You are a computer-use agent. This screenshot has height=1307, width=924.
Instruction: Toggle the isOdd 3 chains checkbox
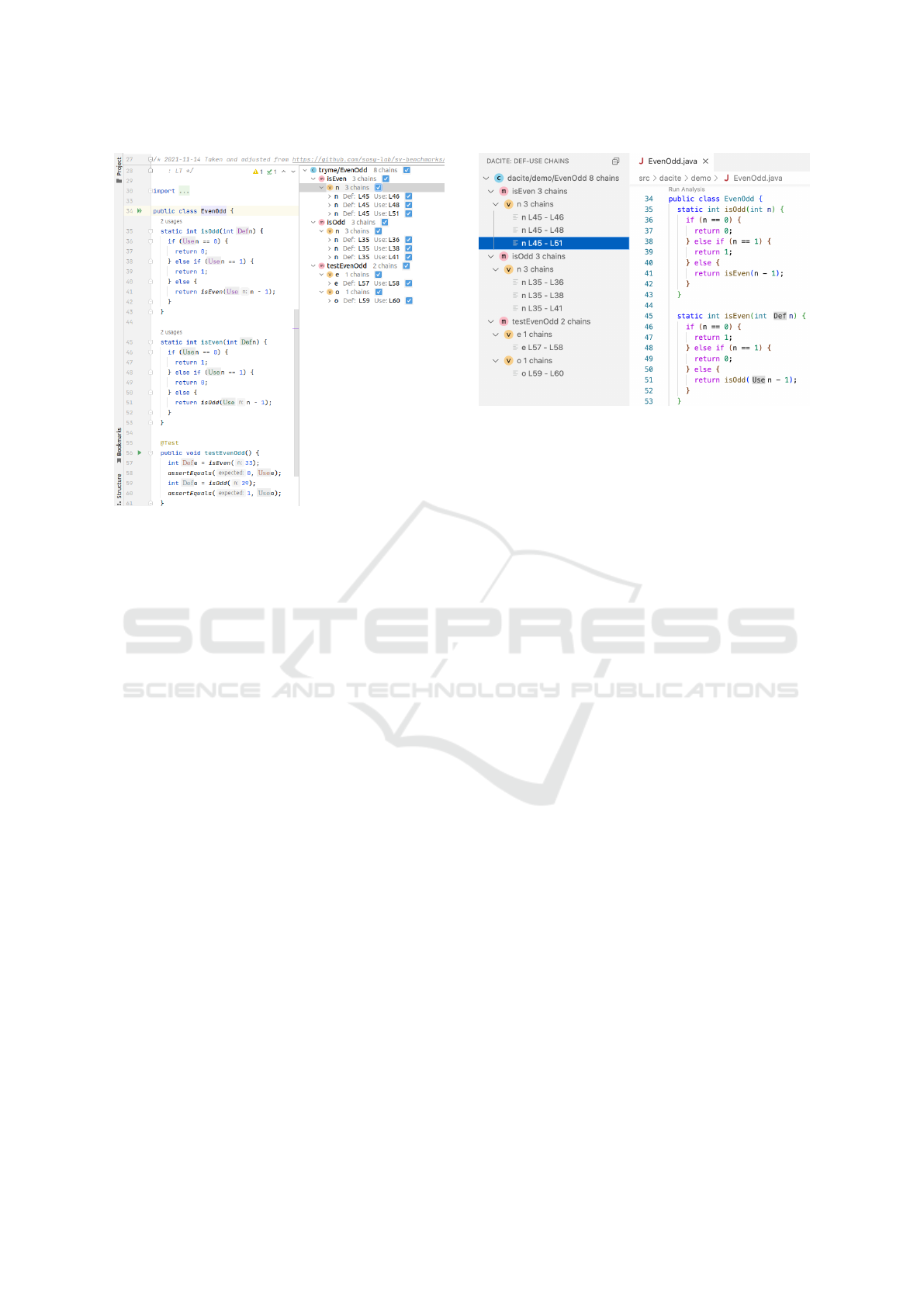(385, 222)
